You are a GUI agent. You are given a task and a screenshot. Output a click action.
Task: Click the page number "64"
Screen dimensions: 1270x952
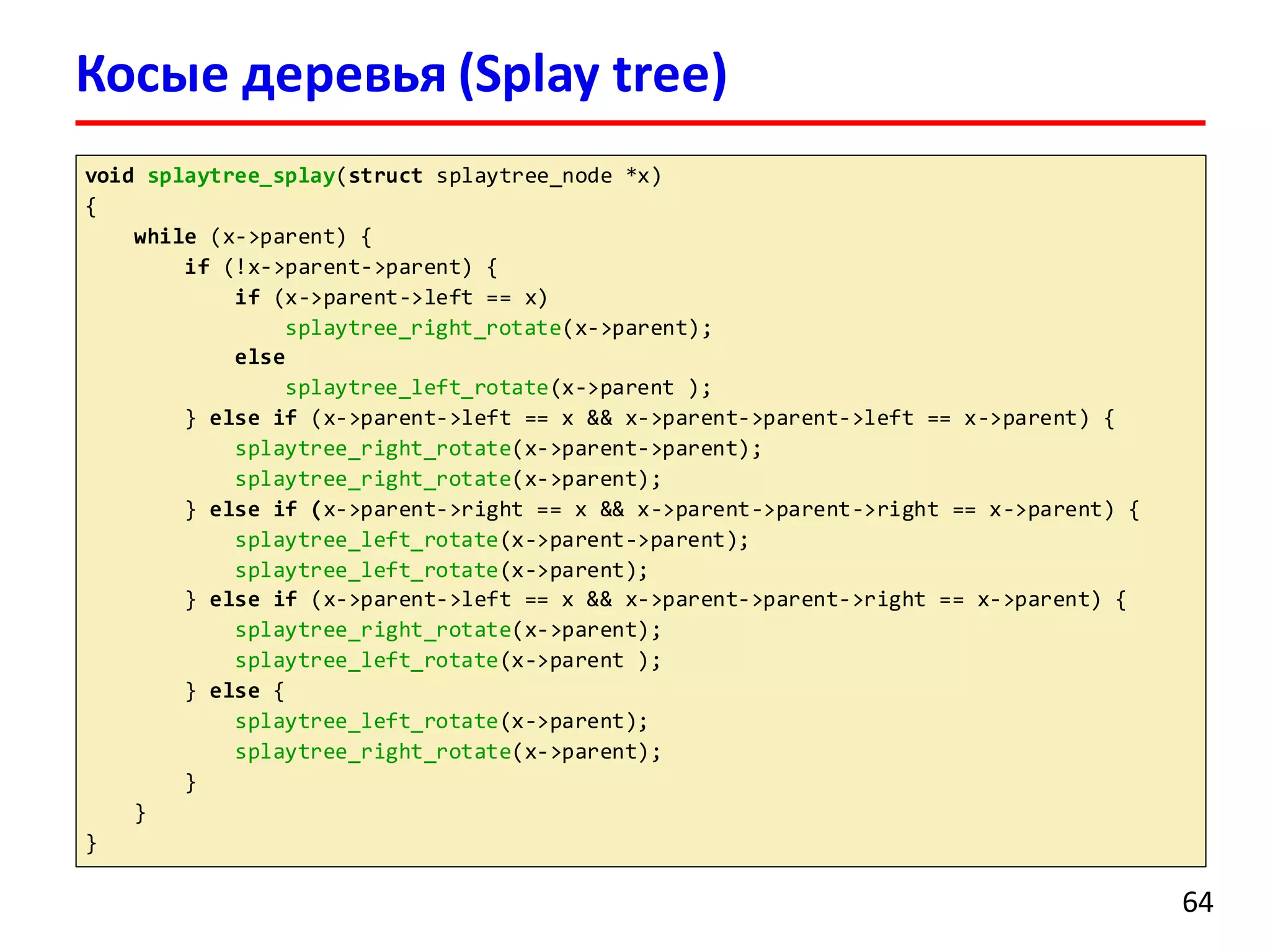(x=1197, y=902)
